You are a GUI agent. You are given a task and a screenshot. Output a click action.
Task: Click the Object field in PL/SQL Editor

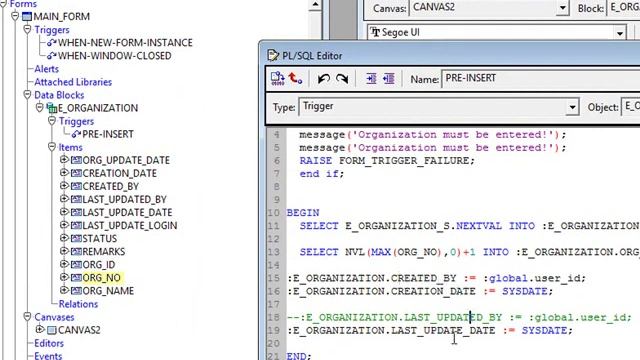click(x=630, y=107)
